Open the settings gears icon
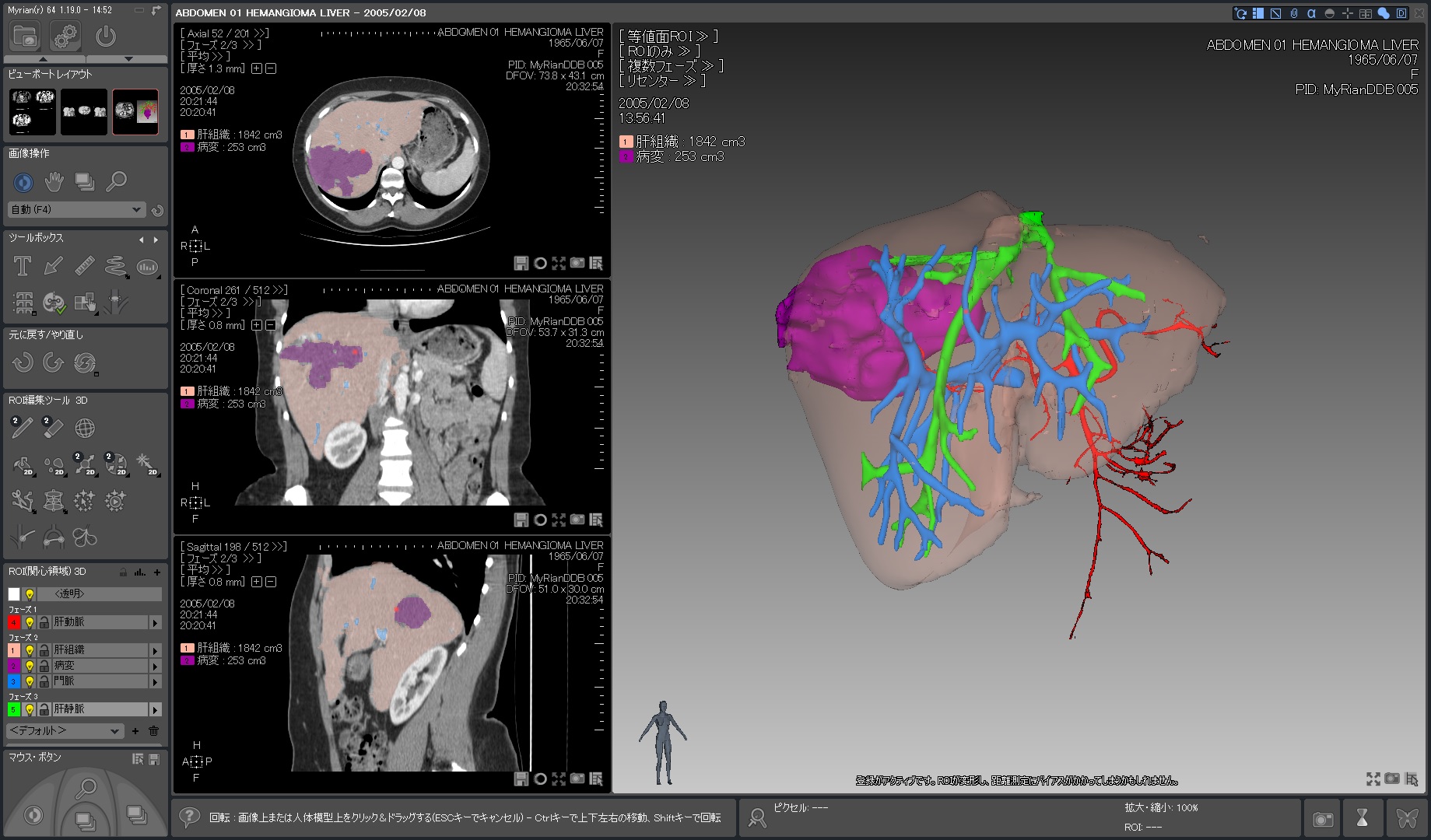Viewport: 1431px width, 840px height. [65, 36]
